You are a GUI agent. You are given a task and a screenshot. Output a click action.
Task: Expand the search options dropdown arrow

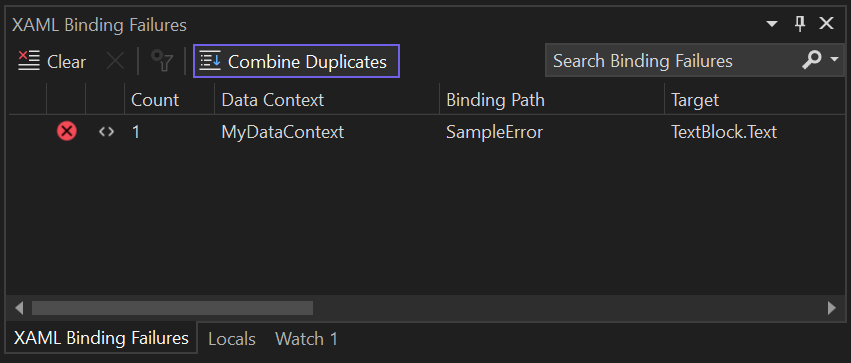(834, 59)
